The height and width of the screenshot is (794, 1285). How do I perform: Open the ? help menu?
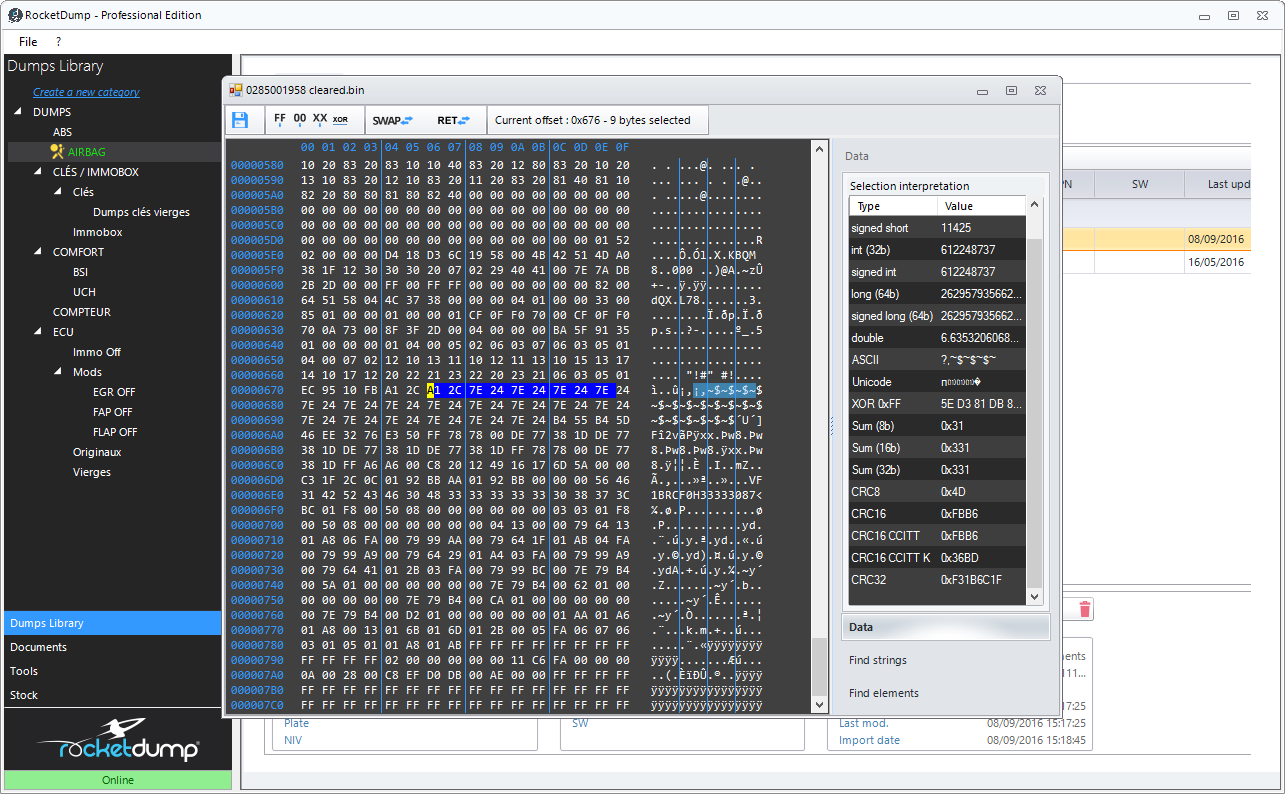pyautogui.click(x=58, y=42)
